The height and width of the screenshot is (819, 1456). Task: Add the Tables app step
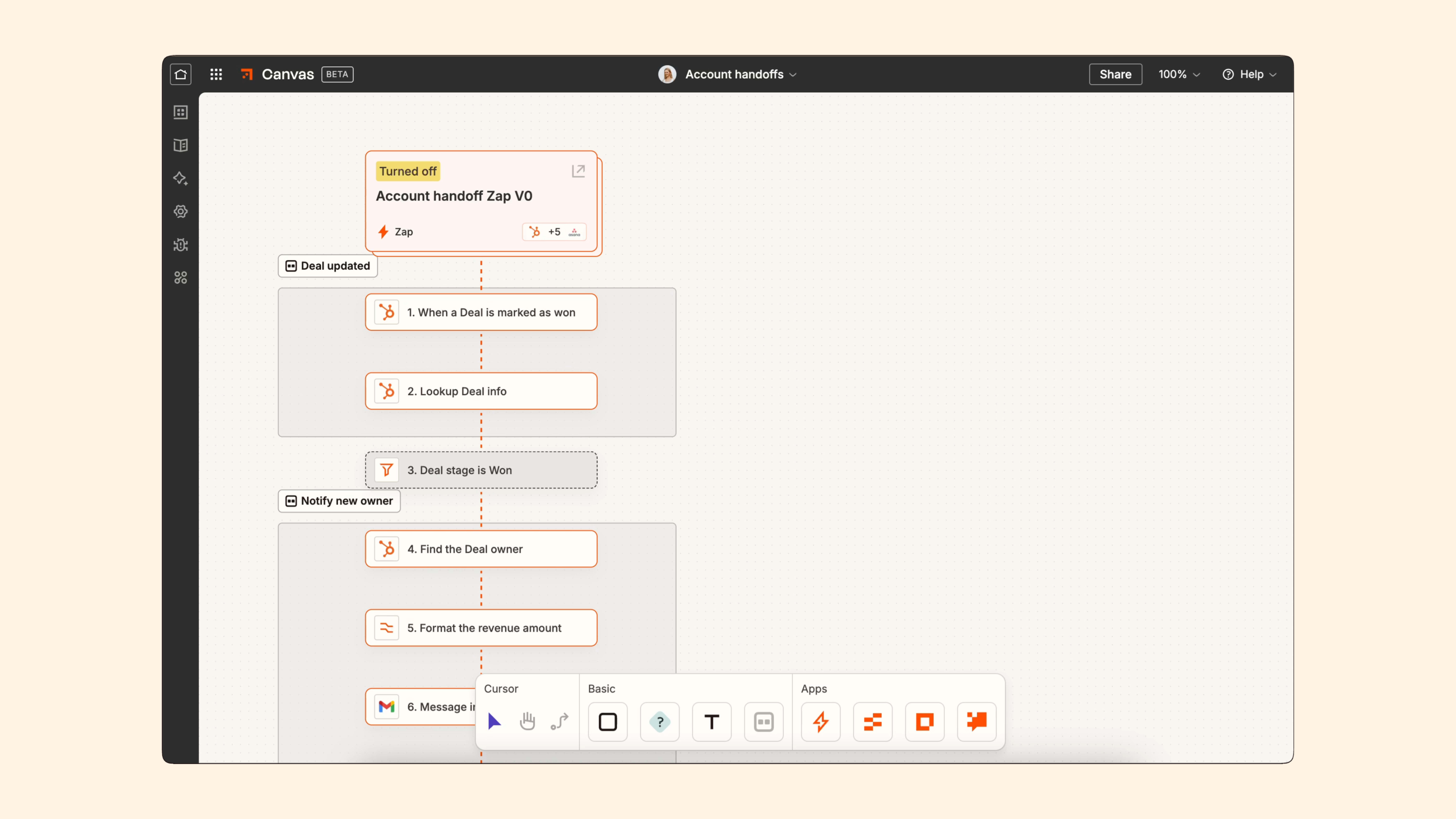point(873,722)
